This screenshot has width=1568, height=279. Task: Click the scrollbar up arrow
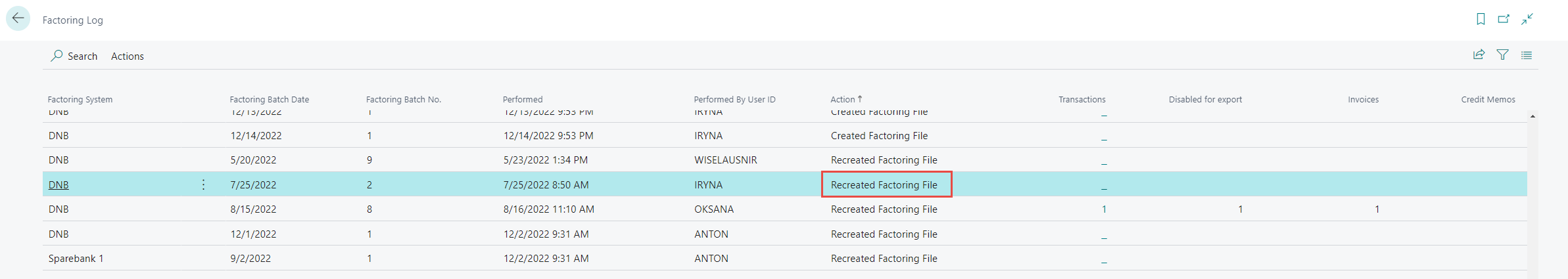coord(1532,116)
